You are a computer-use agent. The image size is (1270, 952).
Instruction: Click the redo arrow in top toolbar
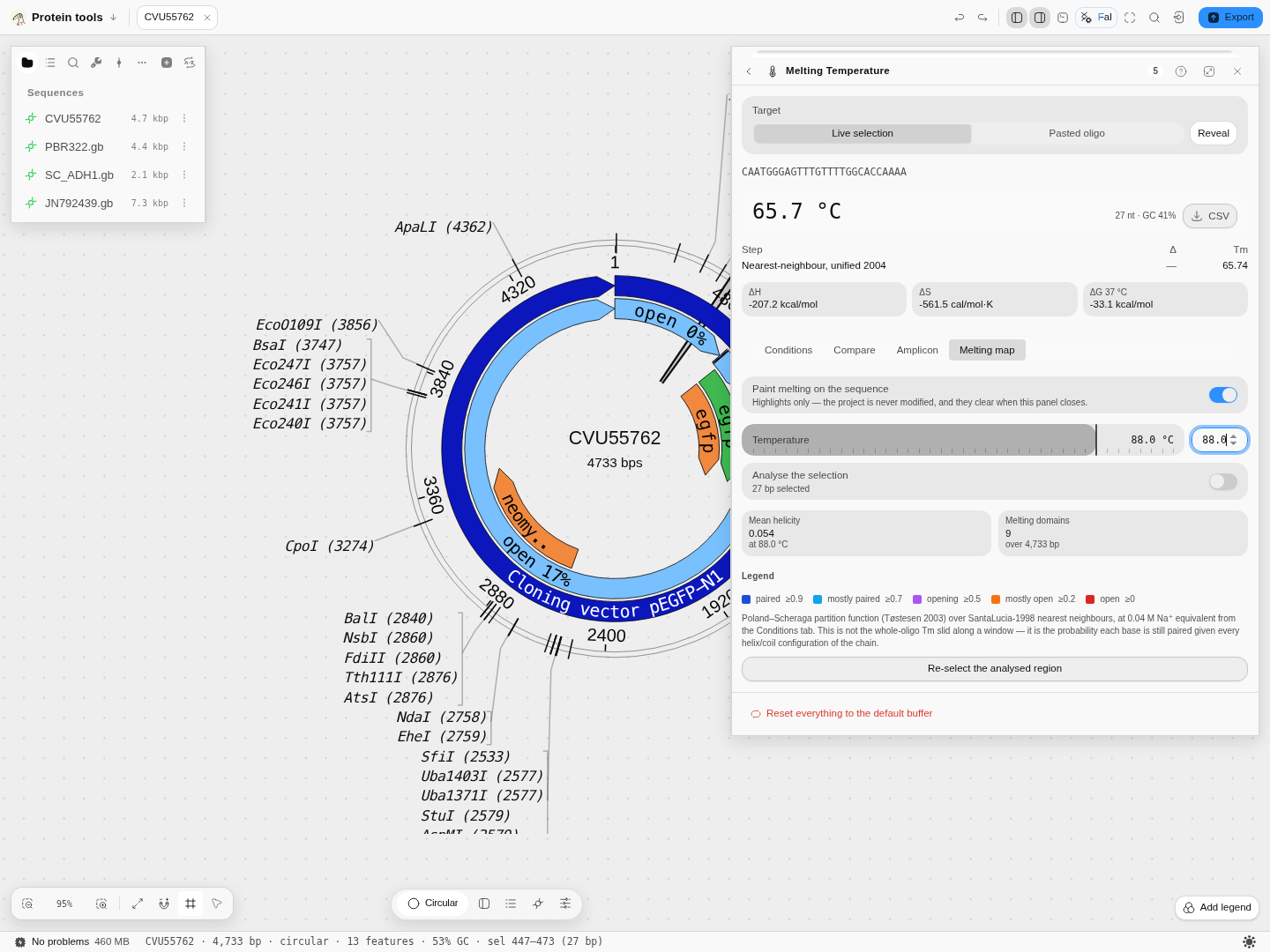(982, 18)
